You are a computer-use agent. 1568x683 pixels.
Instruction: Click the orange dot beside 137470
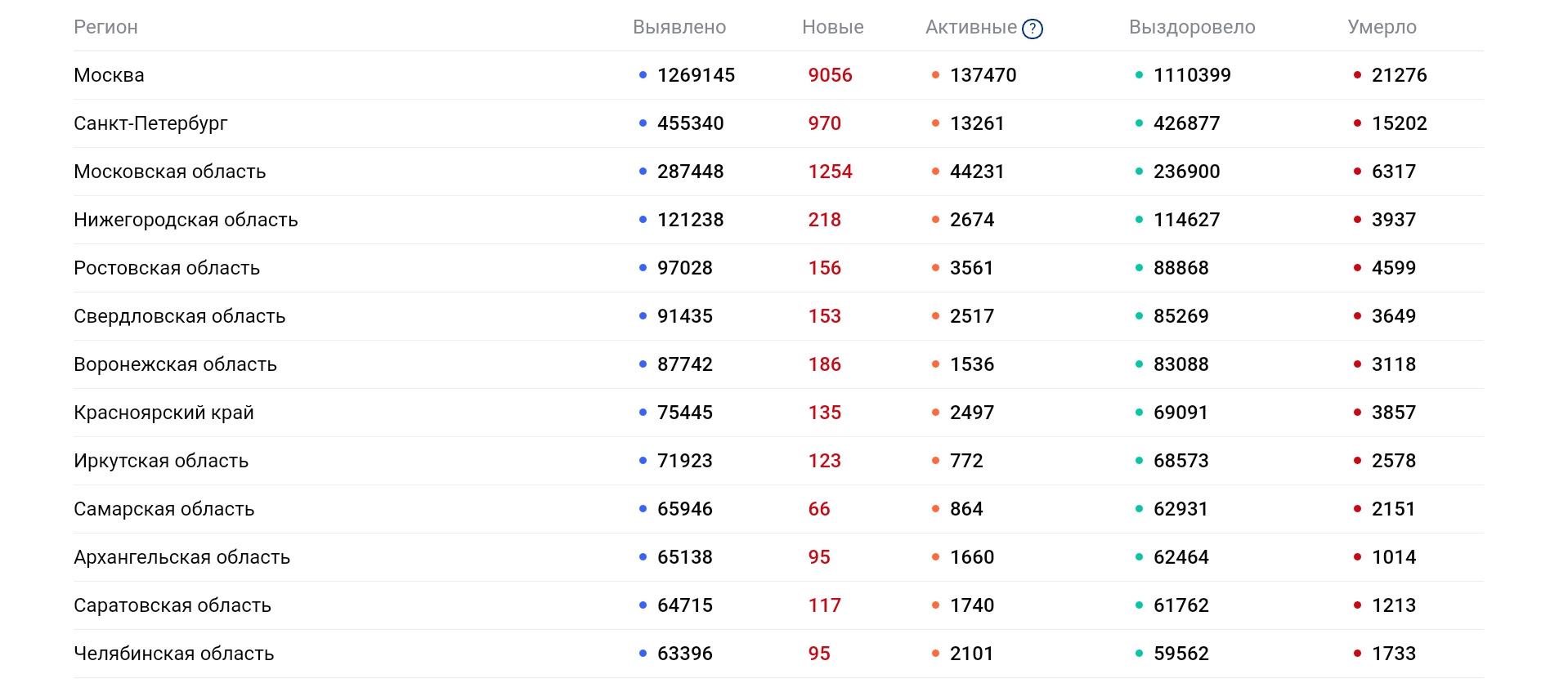935,75
